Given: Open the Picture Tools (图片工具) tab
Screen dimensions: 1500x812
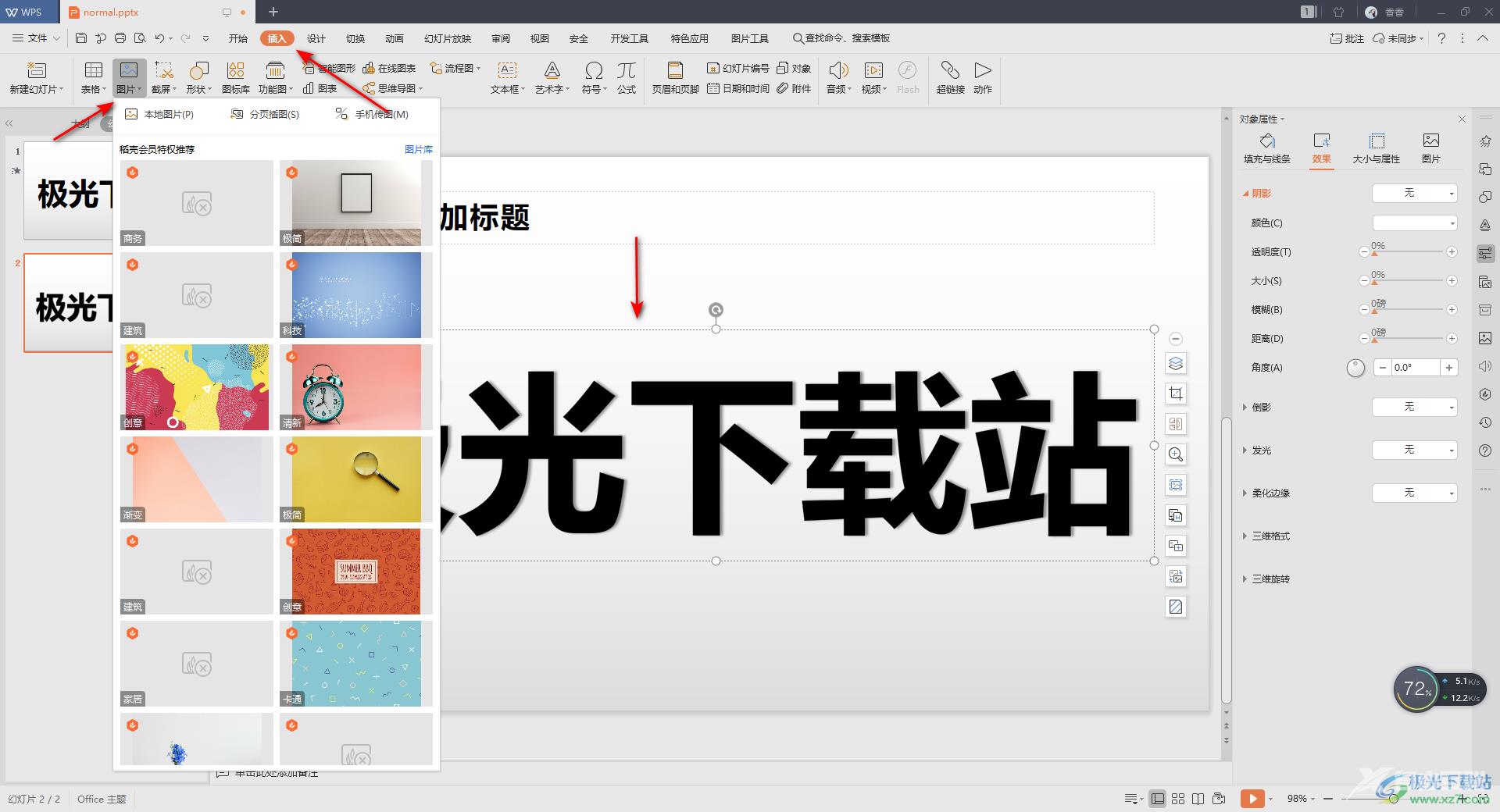Looking at the screenshot, I should [749, 38].
